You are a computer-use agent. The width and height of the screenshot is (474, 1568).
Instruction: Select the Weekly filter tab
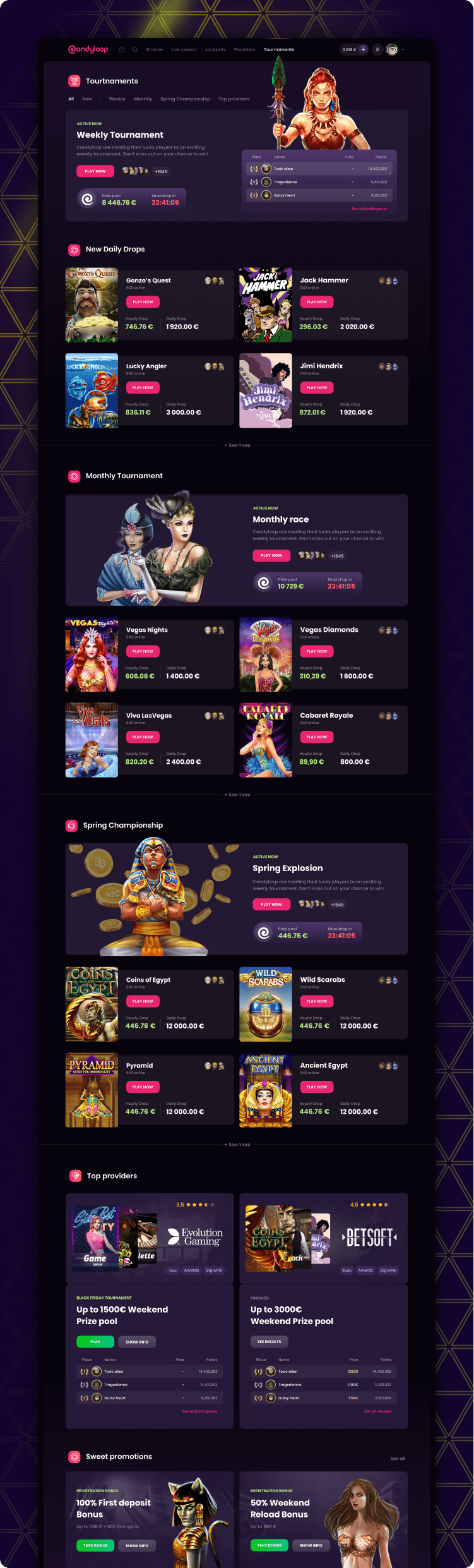117,99
